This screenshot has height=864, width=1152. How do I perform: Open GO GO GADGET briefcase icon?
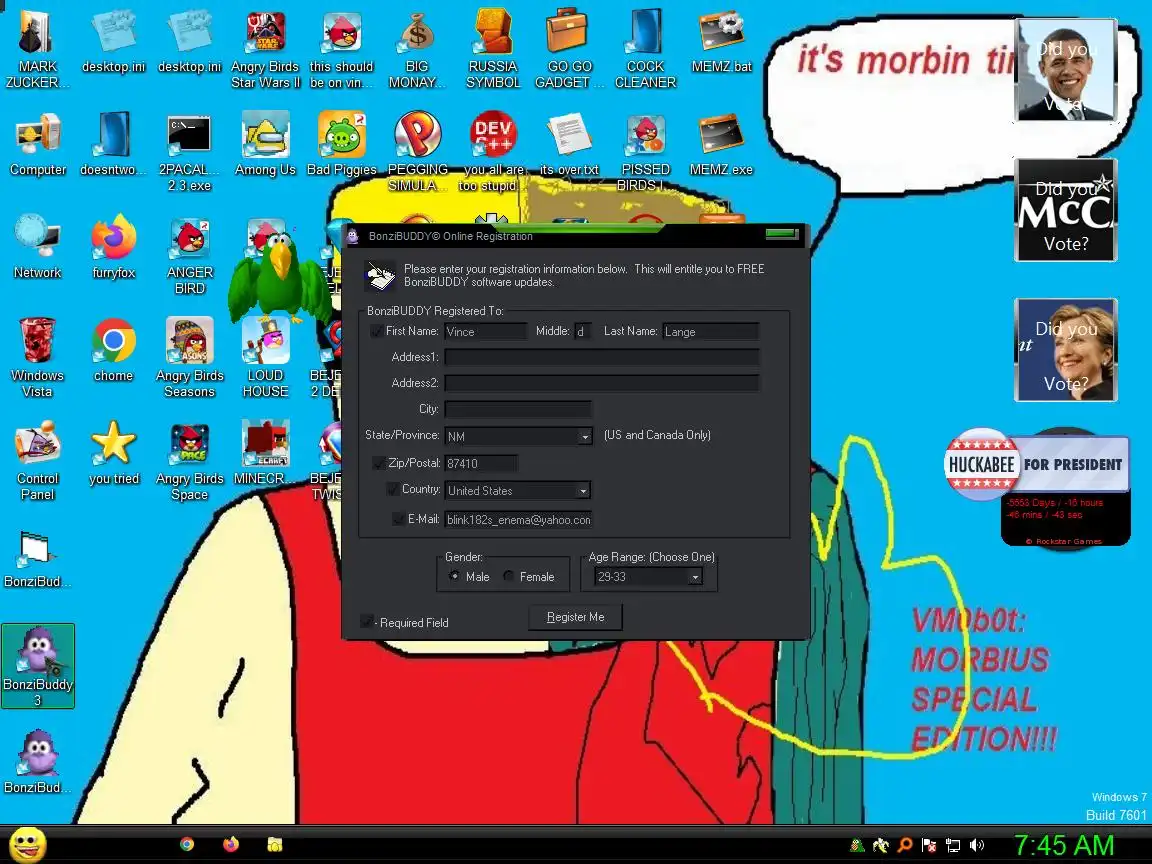[569, 49]
